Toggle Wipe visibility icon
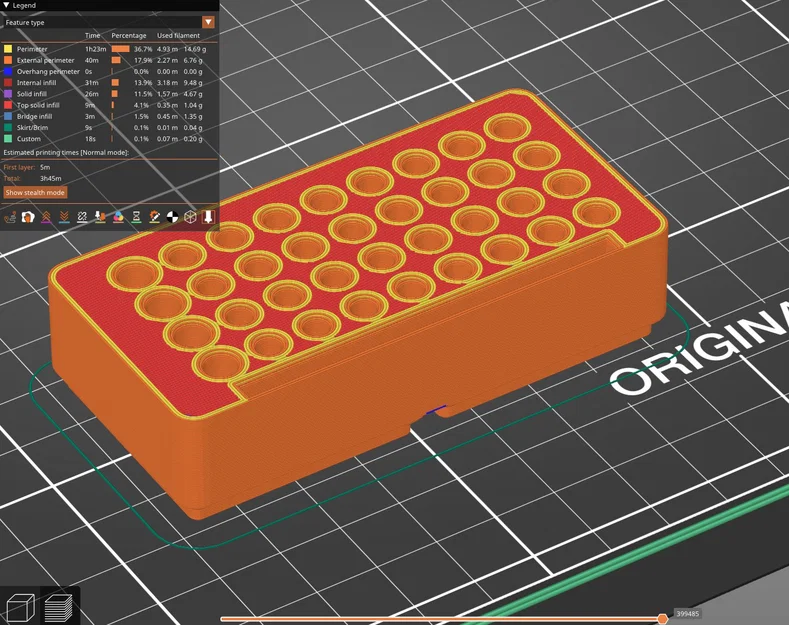Screen dimensions: 789x625 28,217
